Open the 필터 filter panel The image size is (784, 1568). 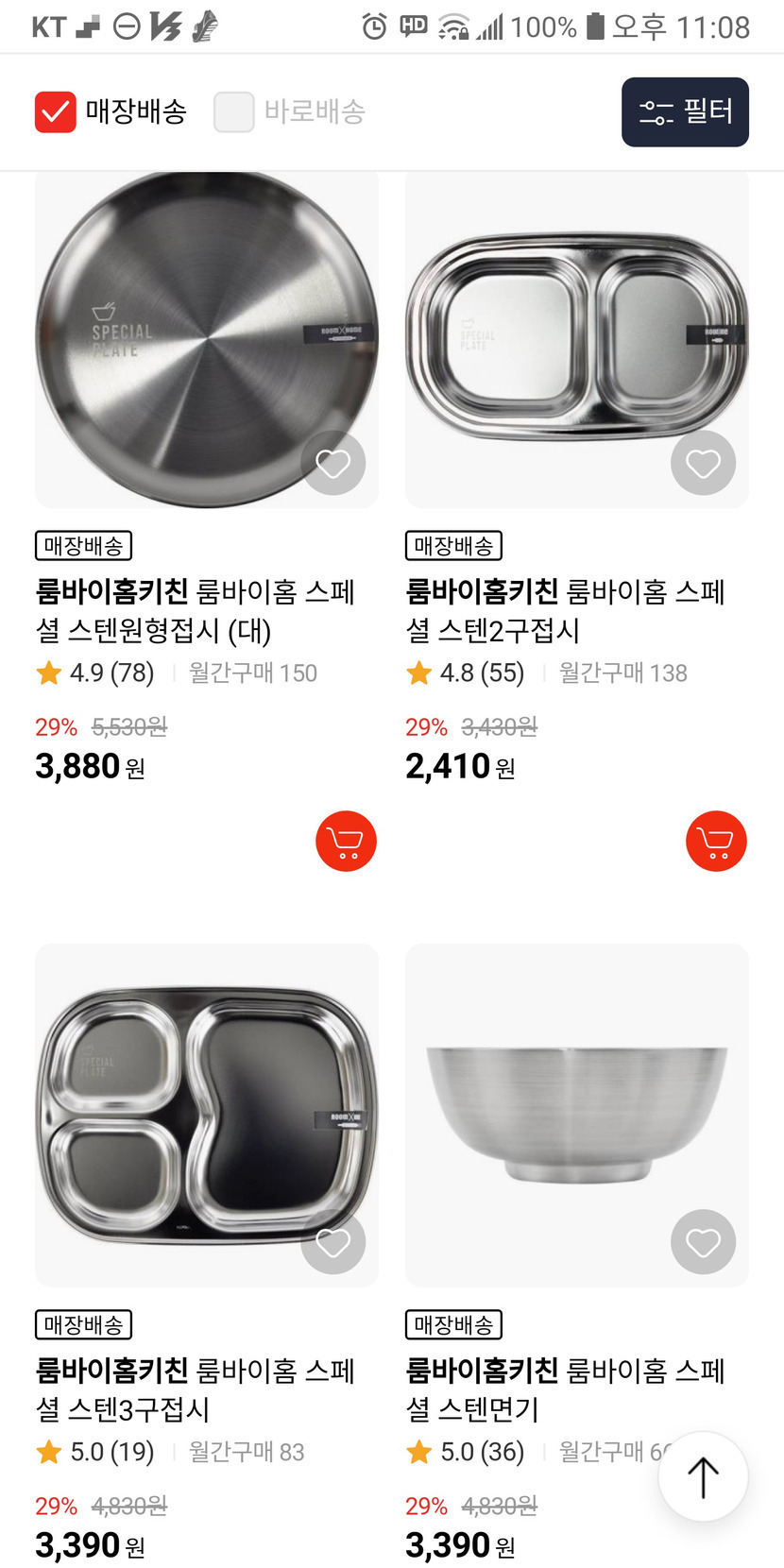pyautogui.click(x=685, y=112)
